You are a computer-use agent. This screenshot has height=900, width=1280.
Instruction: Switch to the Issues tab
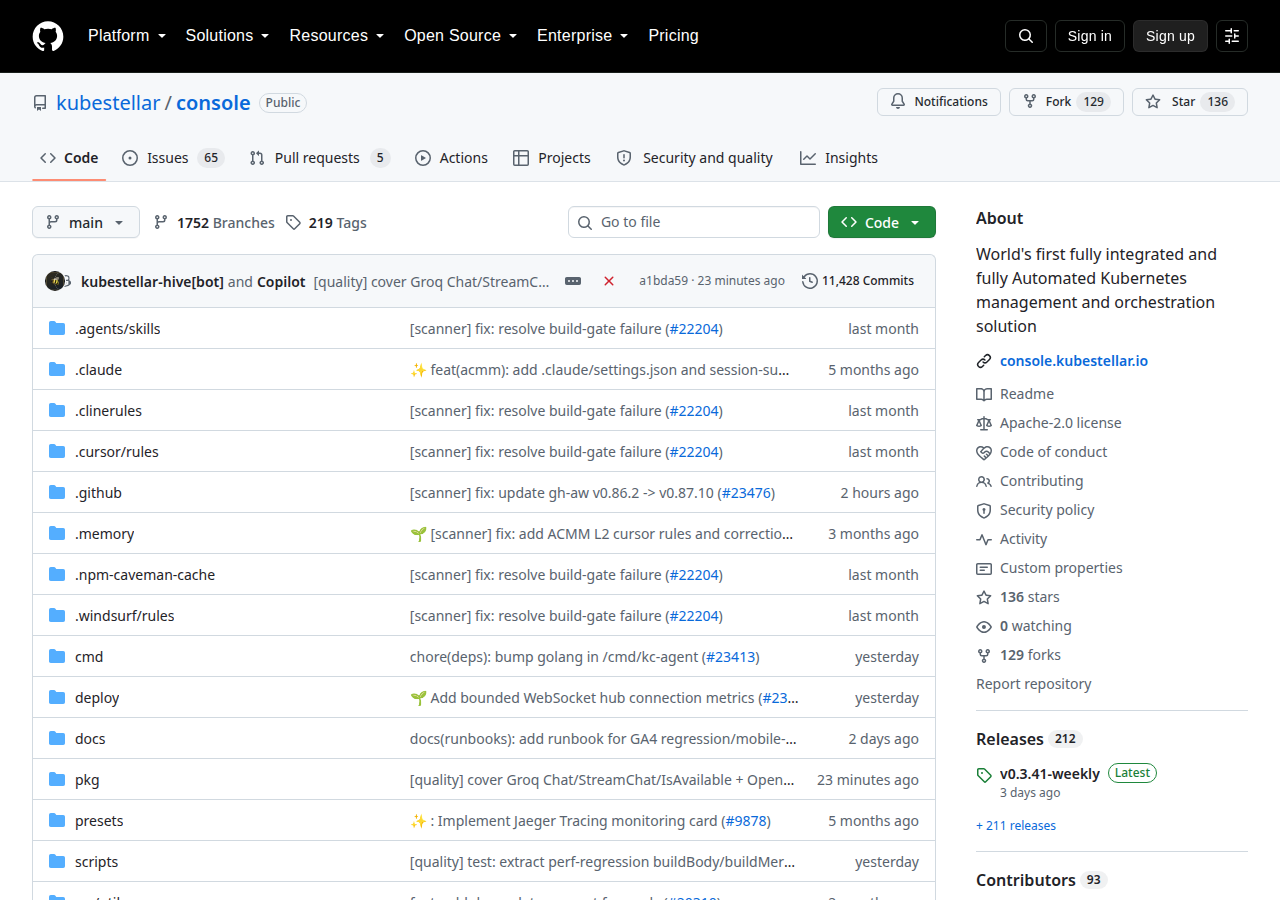click(173, 158)
